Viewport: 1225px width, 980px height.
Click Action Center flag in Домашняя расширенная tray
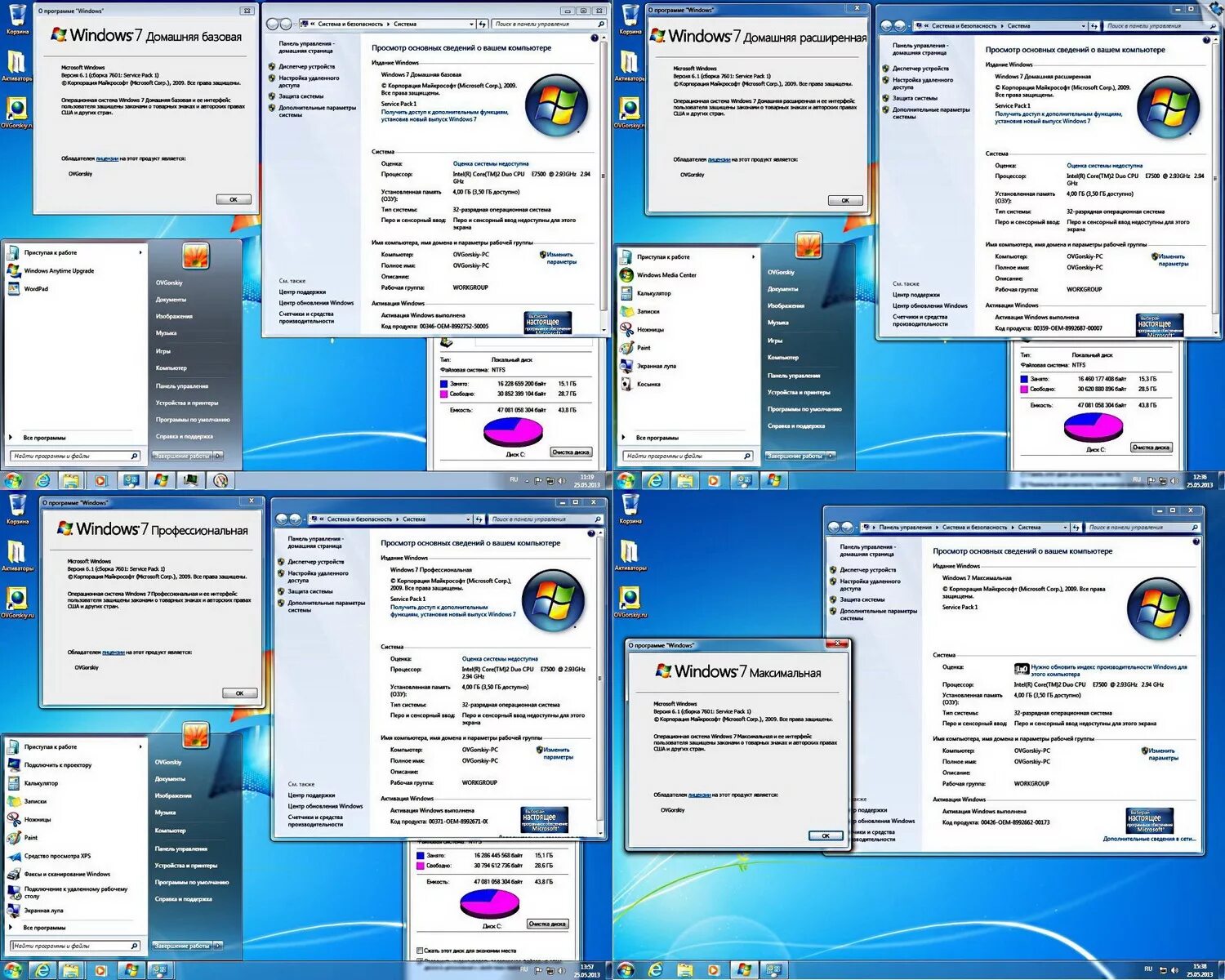tap(1151, 481)
